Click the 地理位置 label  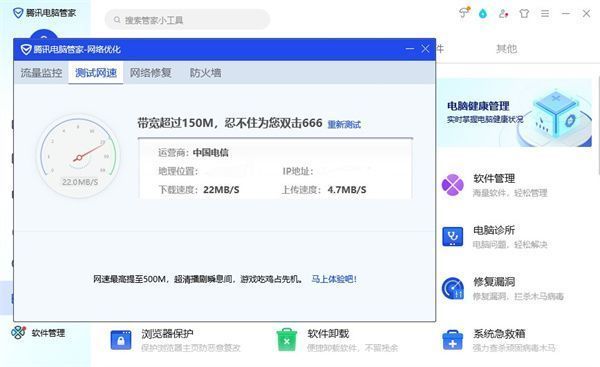pyautogui.click(x=178, y=171)
